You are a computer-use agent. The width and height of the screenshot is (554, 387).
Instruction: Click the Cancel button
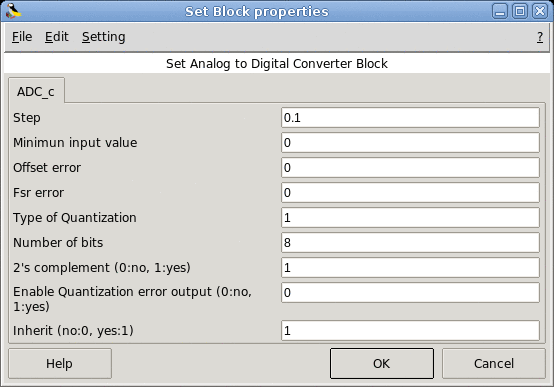point(494,363)
